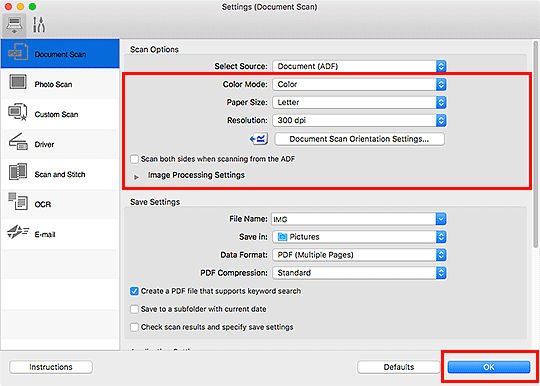540x386 pixels.
Task: Choose the OCR icon in sidebar
Action: [x=18, y=201]
